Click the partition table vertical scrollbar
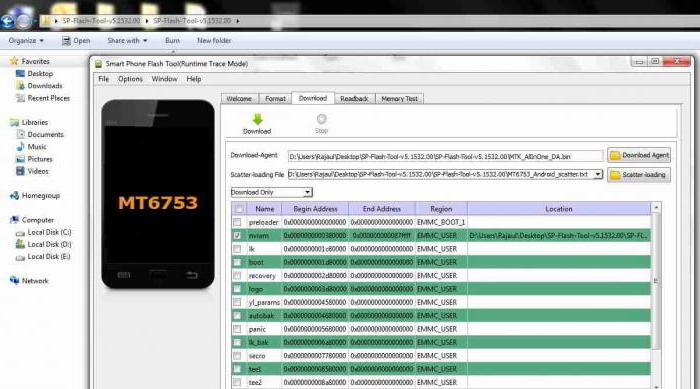 (656, 295)
